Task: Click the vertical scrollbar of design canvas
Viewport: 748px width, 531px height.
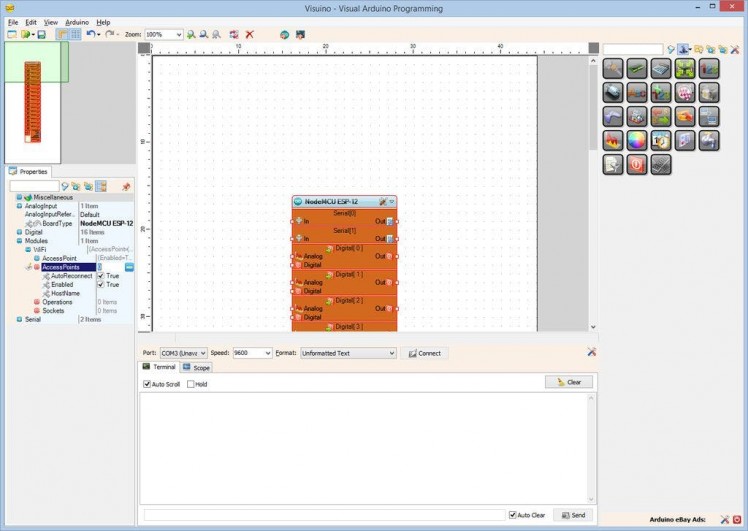Action: (x=593, y=200)
